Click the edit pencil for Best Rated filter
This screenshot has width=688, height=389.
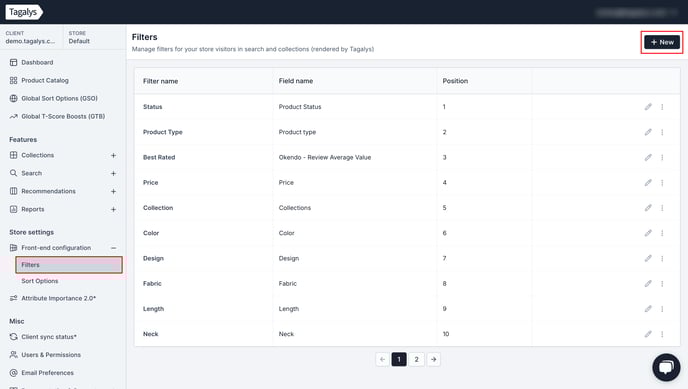tap(648, 157)
